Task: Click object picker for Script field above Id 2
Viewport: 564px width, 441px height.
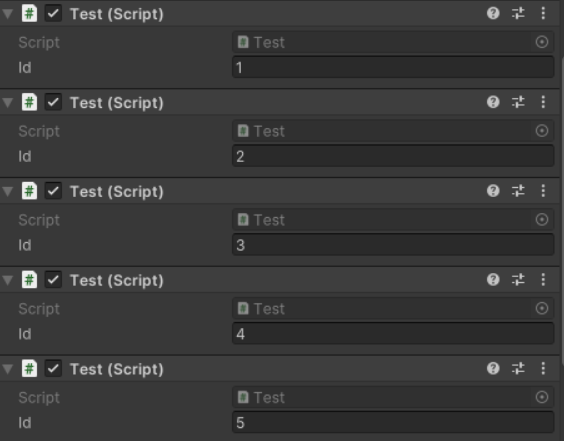Action: 542,131
